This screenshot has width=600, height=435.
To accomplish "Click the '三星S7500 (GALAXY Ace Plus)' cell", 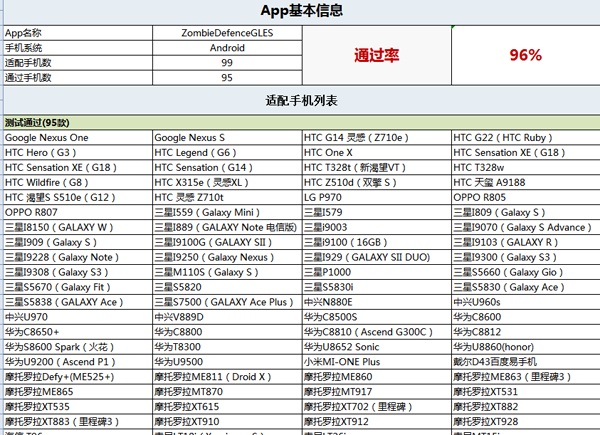I will pos(227,302).
